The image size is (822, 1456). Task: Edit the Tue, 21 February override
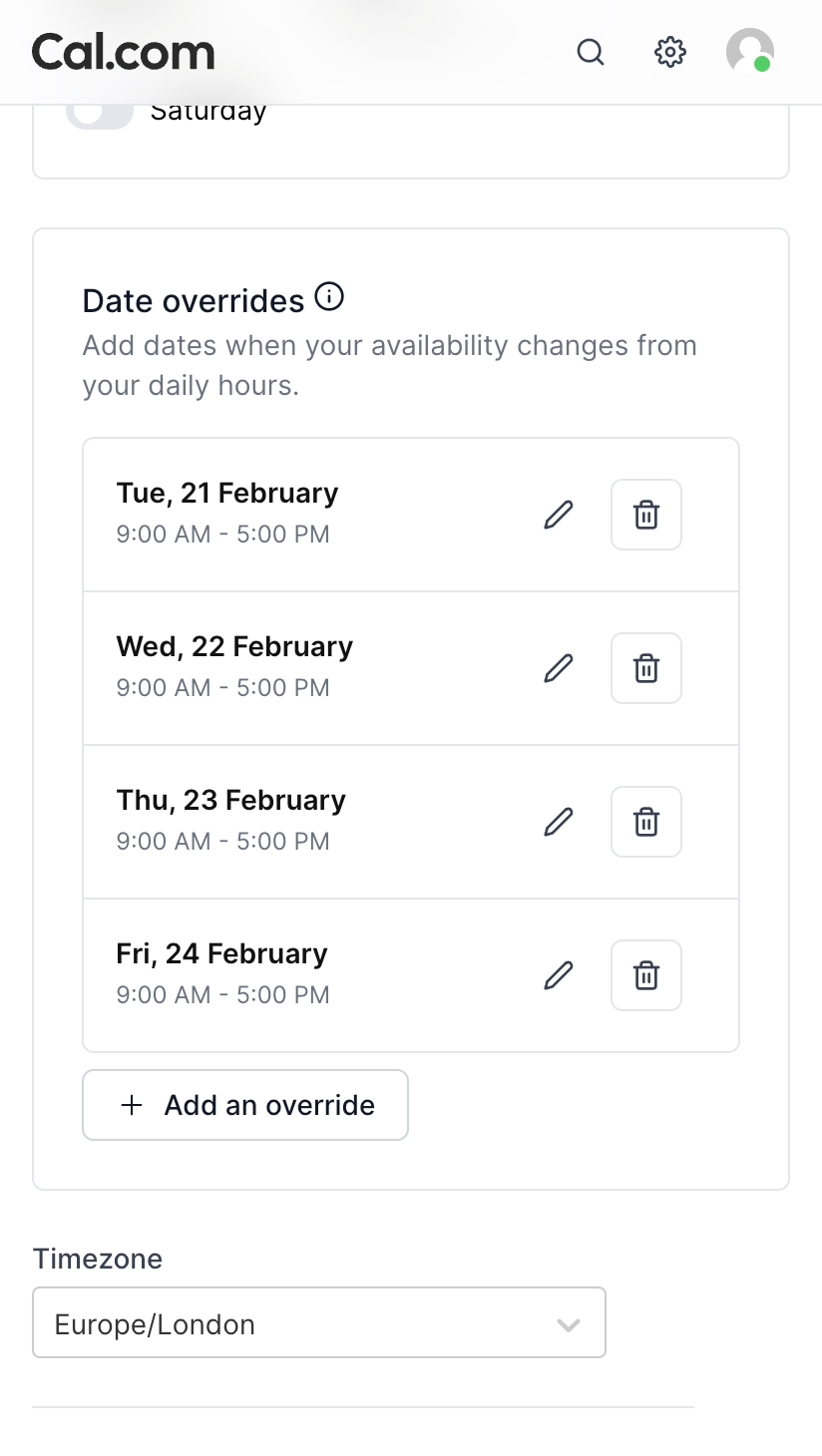click(x=559, y=515)
